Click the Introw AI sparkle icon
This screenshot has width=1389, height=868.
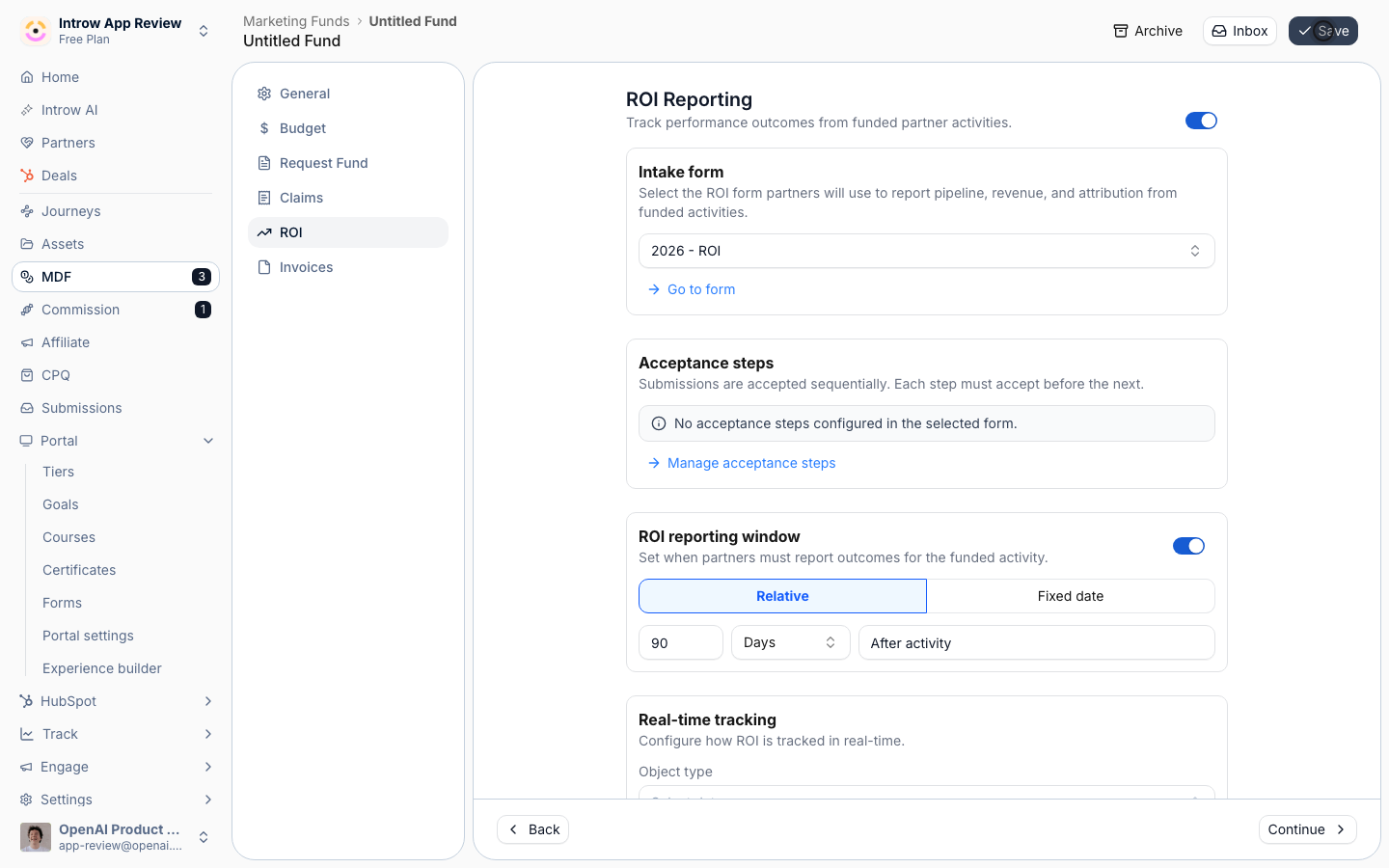[x=27, y=110]
